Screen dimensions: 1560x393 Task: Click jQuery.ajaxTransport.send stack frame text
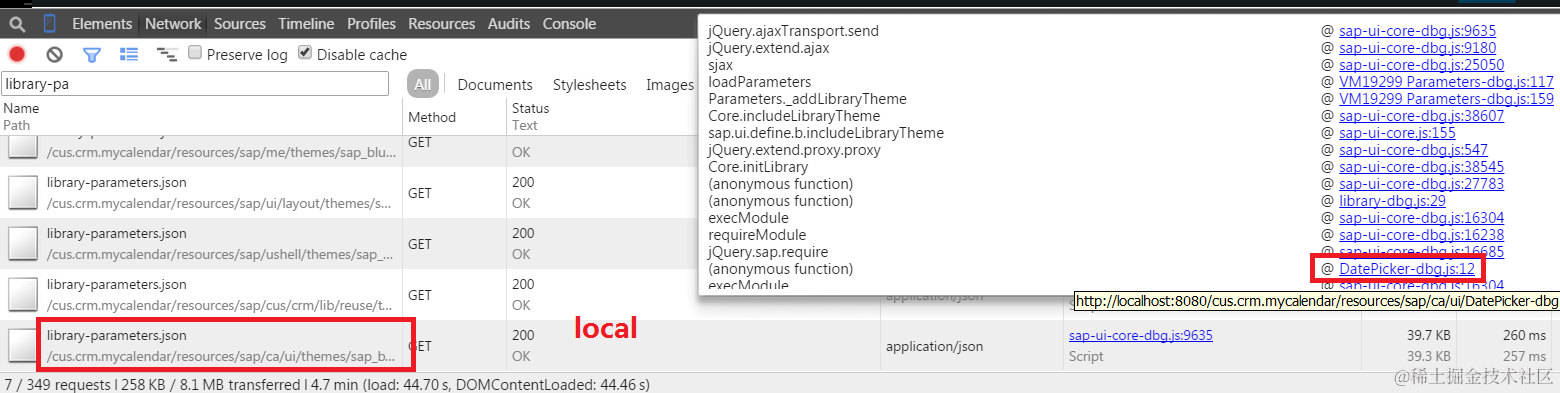click(793, 31)
